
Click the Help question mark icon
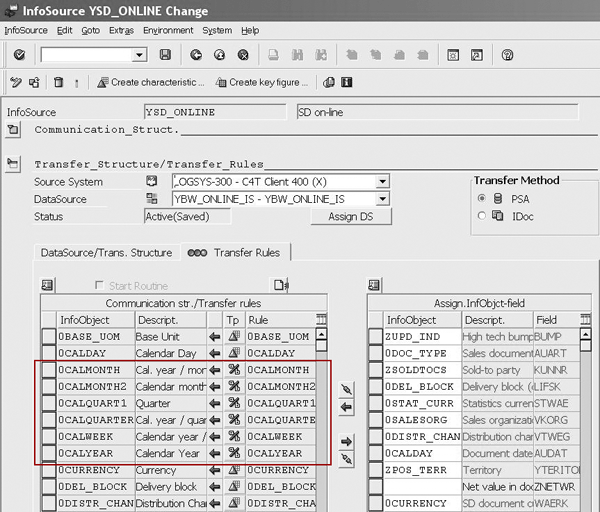click(507, 55)
